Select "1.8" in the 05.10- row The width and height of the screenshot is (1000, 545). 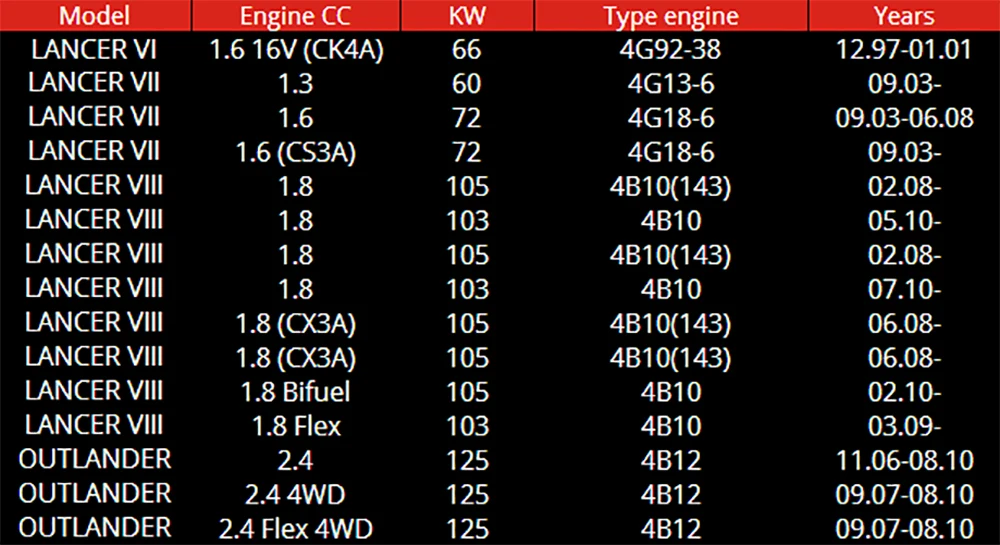tap(296, 221)
